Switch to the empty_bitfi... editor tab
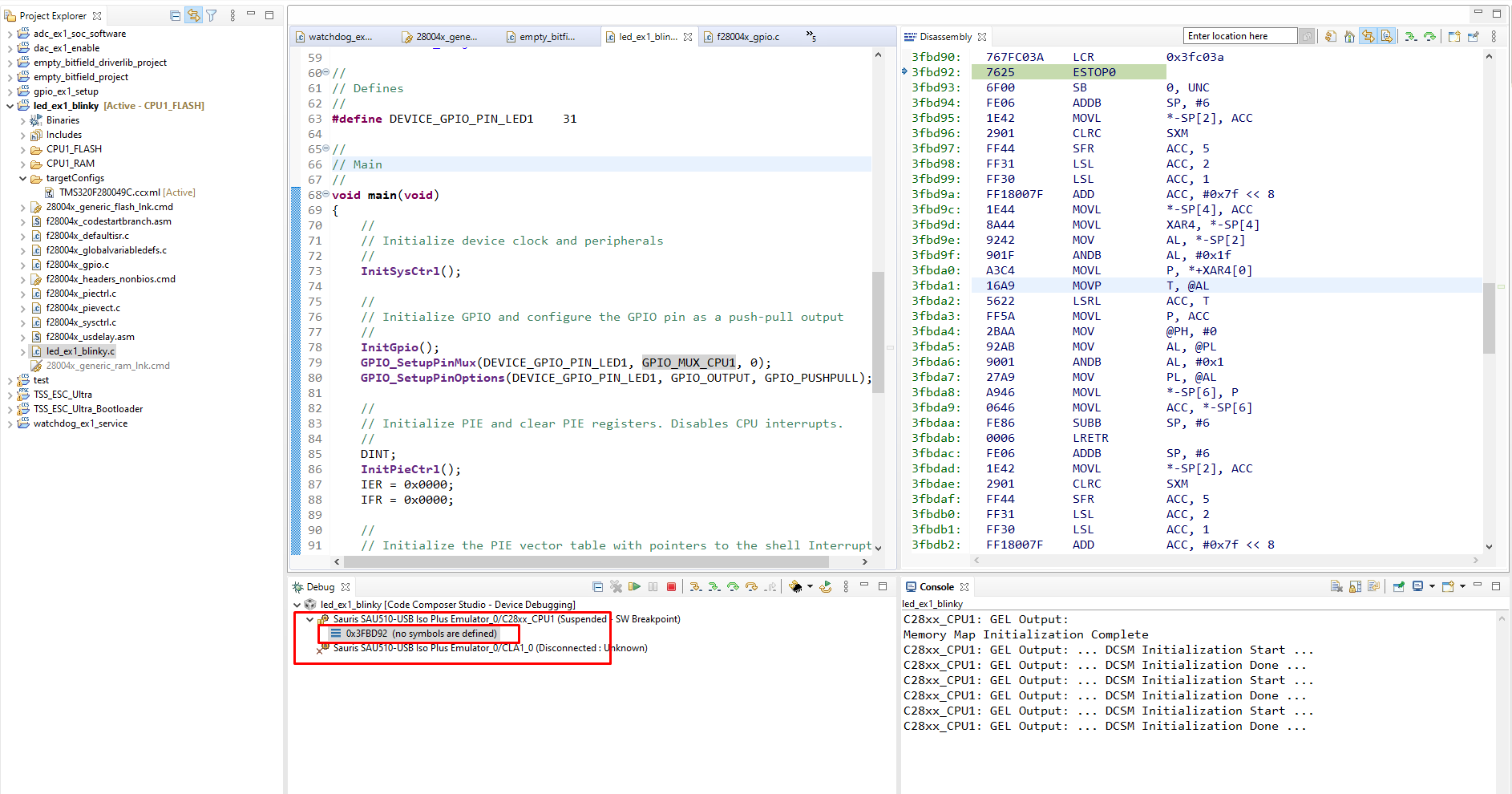The width and height of the screenshot is (1512, 794). 547,37
